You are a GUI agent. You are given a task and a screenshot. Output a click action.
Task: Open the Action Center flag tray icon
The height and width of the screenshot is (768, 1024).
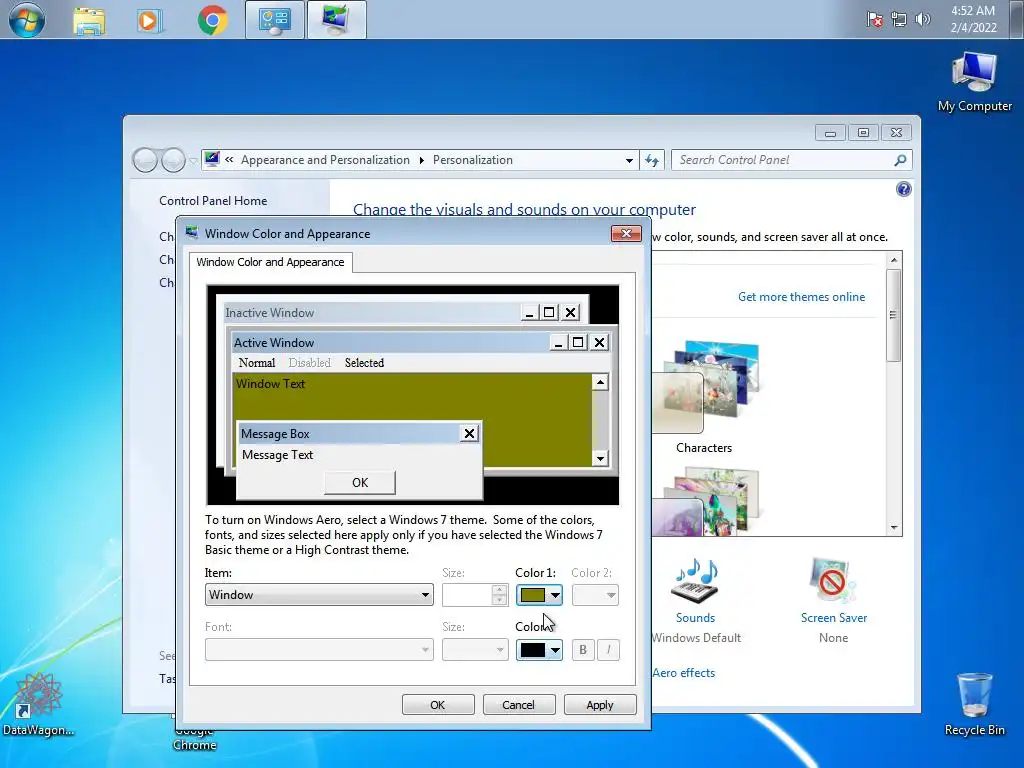(x=874, y=19)
